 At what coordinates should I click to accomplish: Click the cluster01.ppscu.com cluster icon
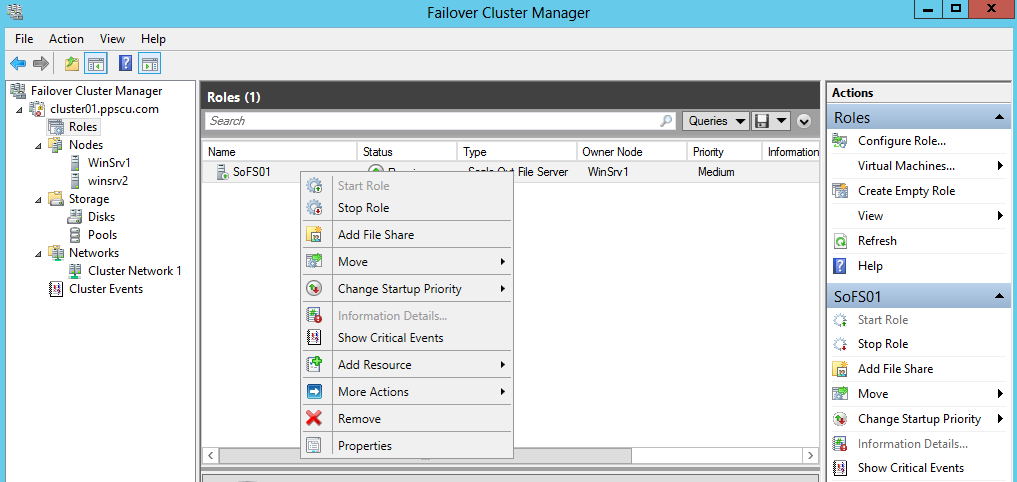click(38, 109)
